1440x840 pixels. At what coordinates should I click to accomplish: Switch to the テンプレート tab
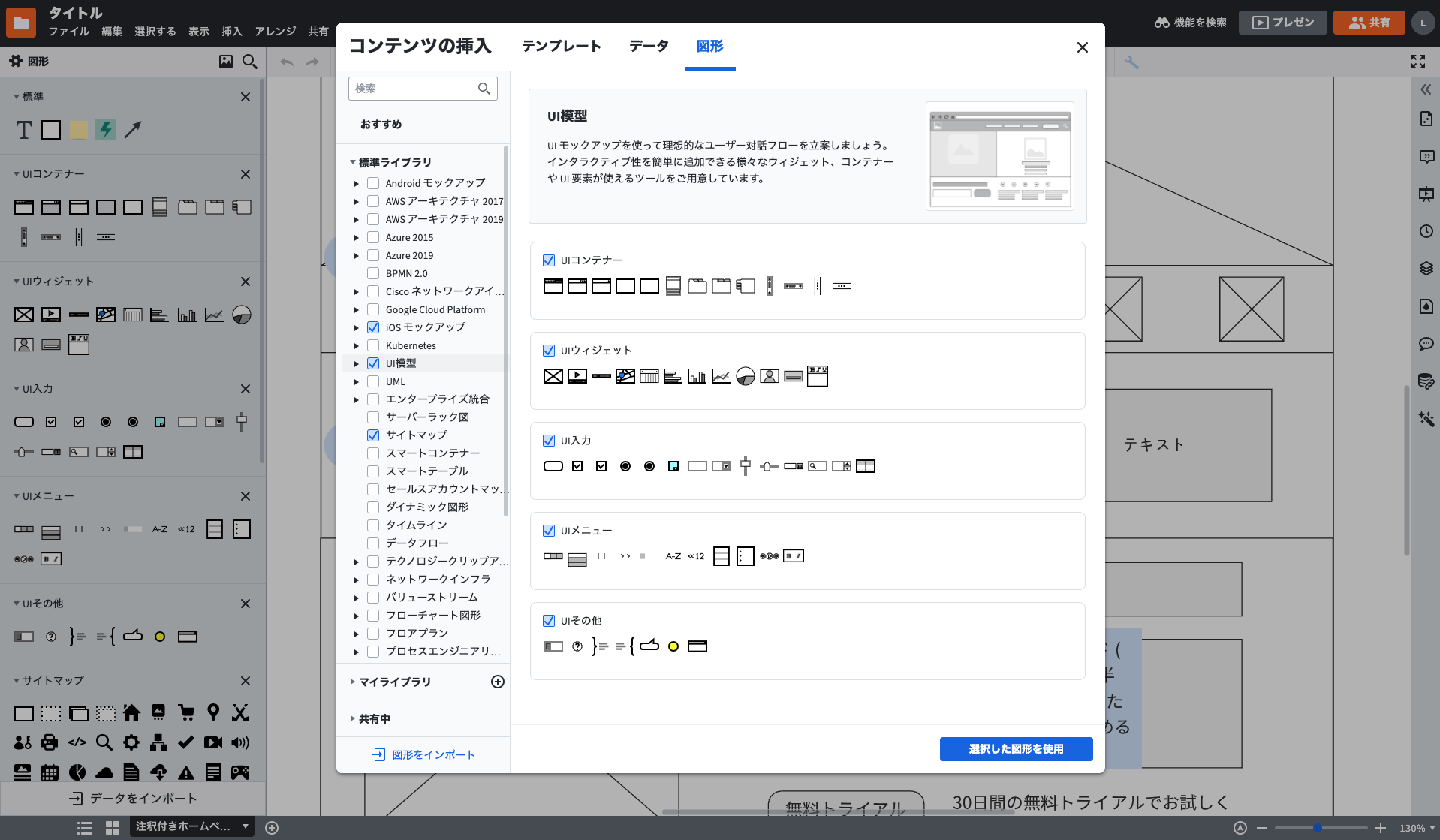[562, 47]
